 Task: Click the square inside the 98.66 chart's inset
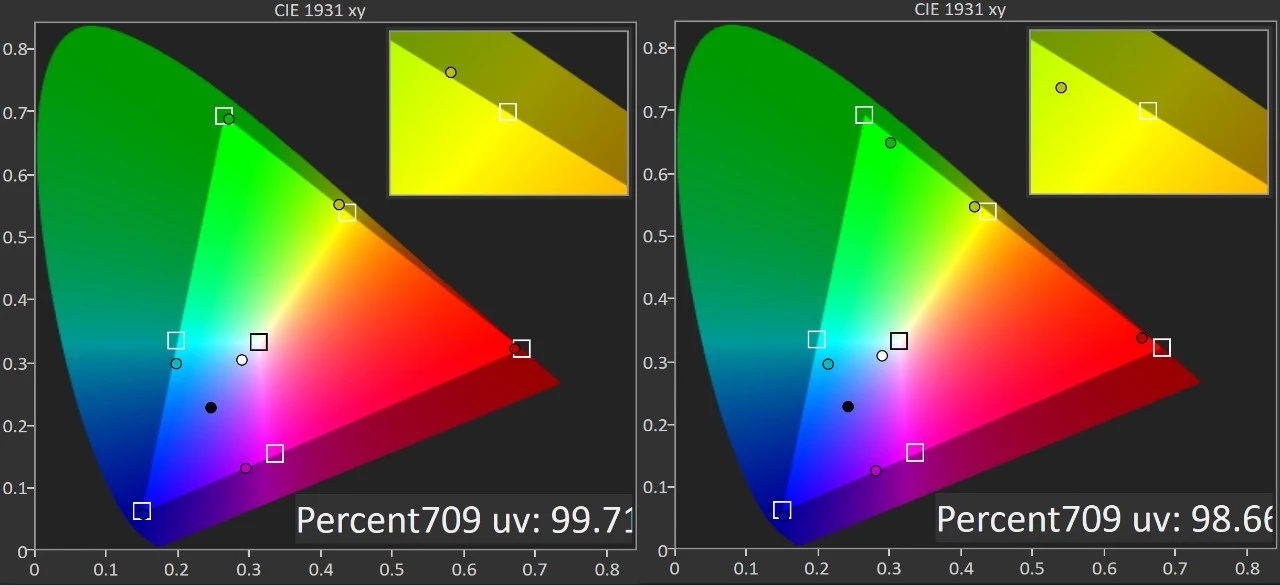(1148, 111)
